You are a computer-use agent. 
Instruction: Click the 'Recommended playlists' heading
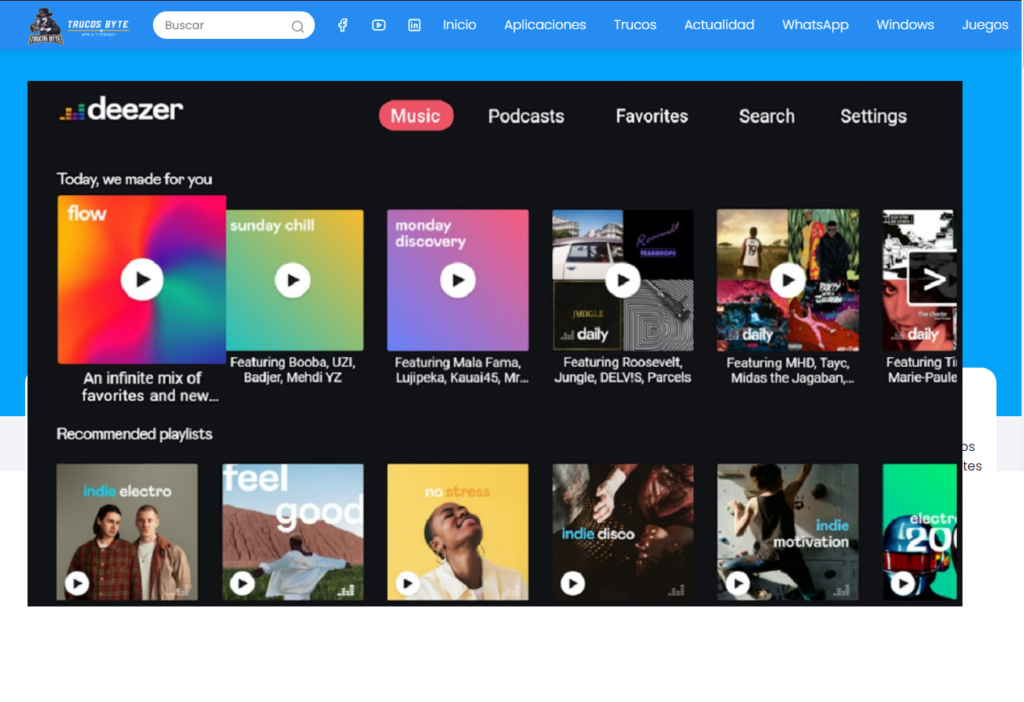pyautogui.click(x=135, y=434)
